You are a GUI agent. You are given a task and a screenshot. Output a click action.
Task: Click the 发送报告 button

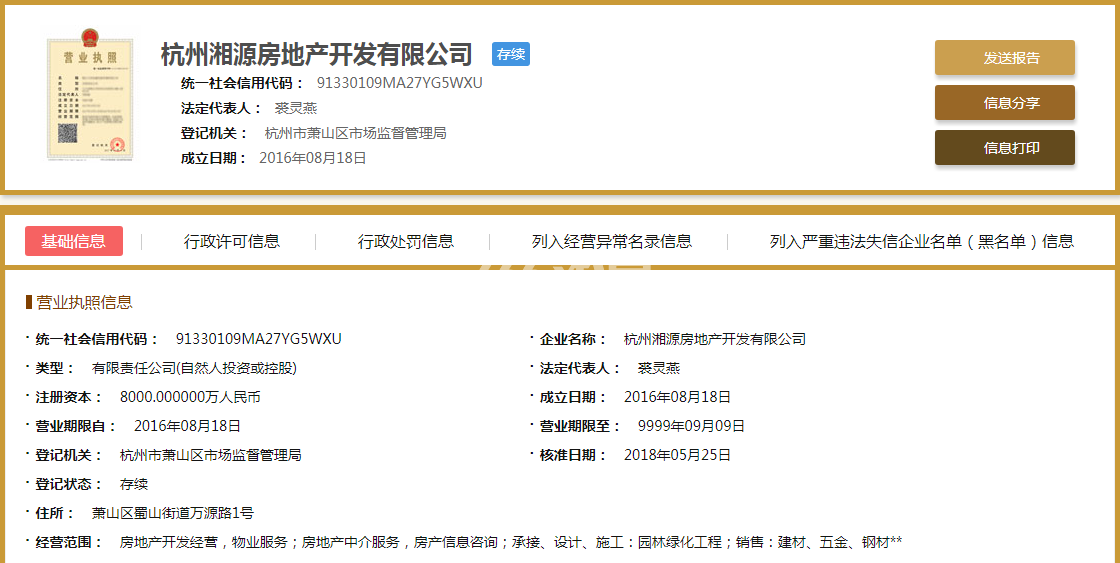point(1004,58)
